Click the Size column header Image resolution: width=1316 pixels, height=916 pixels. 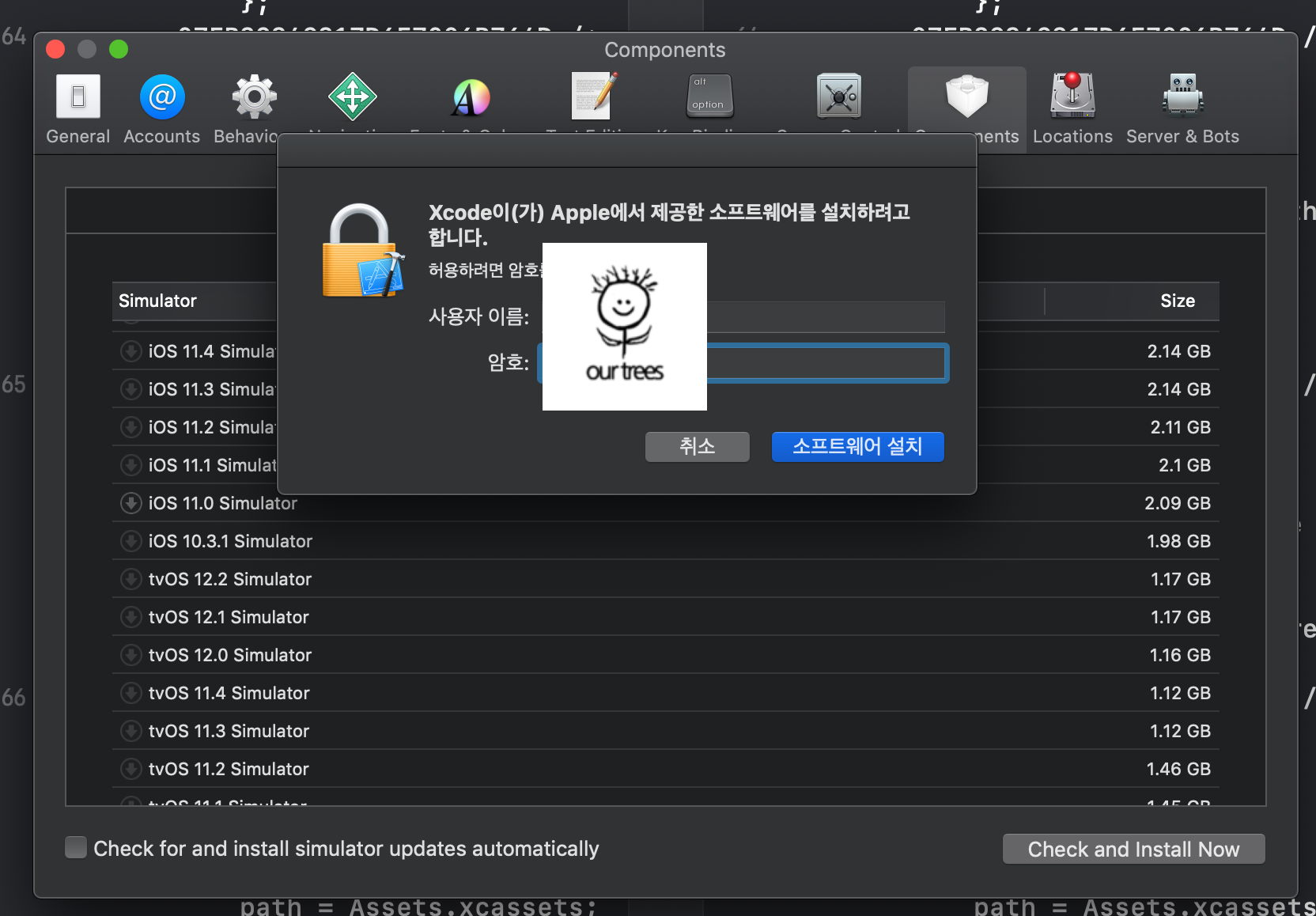[1177, 301]
